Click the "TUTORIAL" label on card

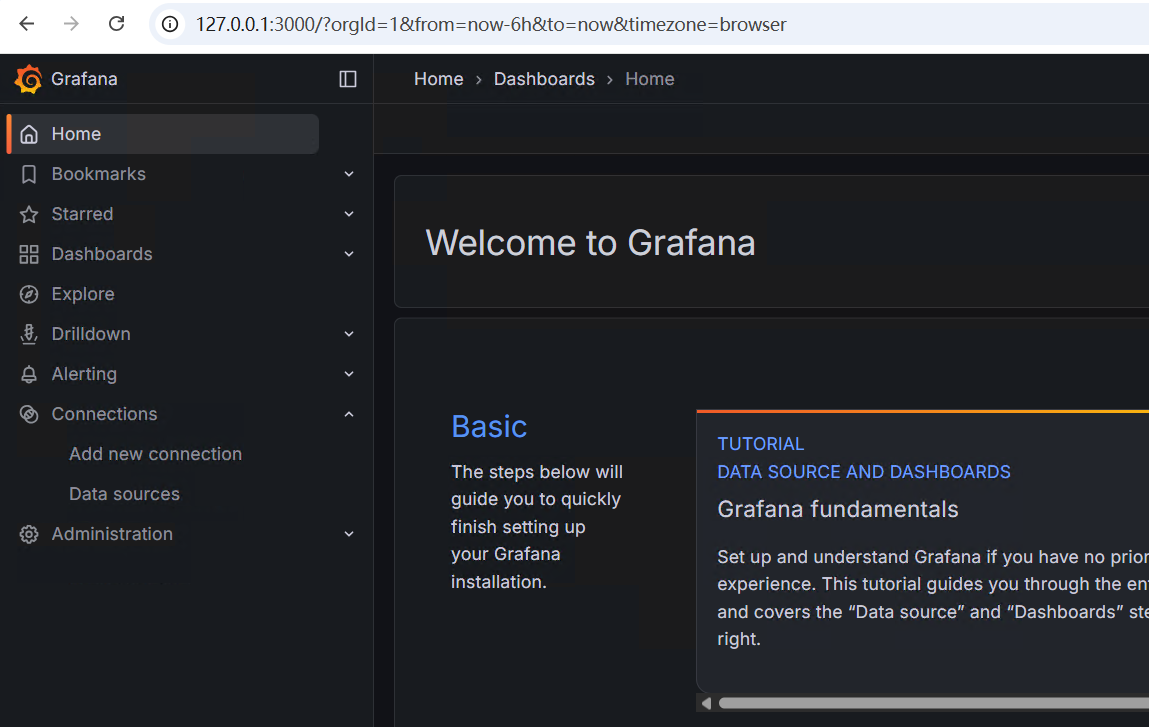[x=761, y=444]
